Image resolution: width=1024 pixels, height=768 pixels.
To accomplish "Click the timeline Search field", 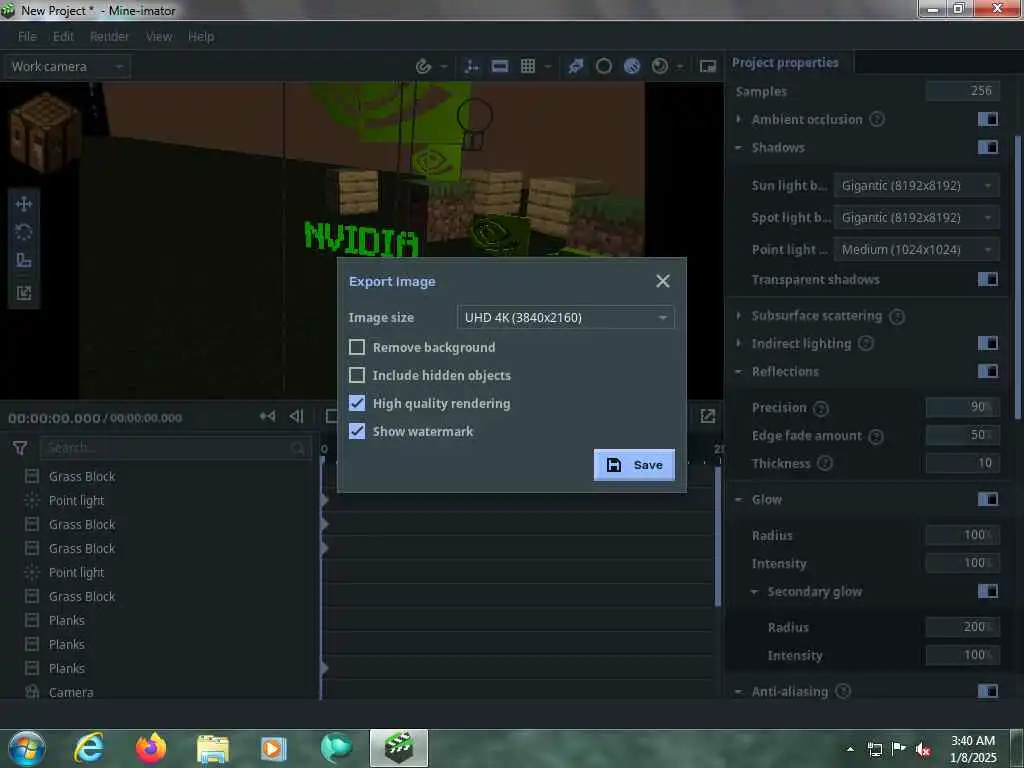I will click(176, 448).
